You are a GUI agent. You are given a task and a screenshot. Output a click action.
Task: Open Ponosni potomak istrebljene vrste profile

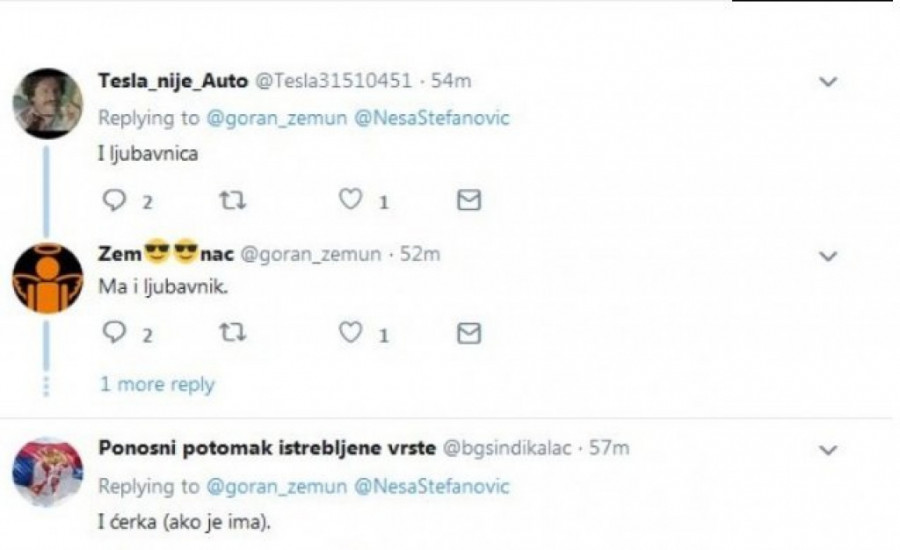[267, 448]
